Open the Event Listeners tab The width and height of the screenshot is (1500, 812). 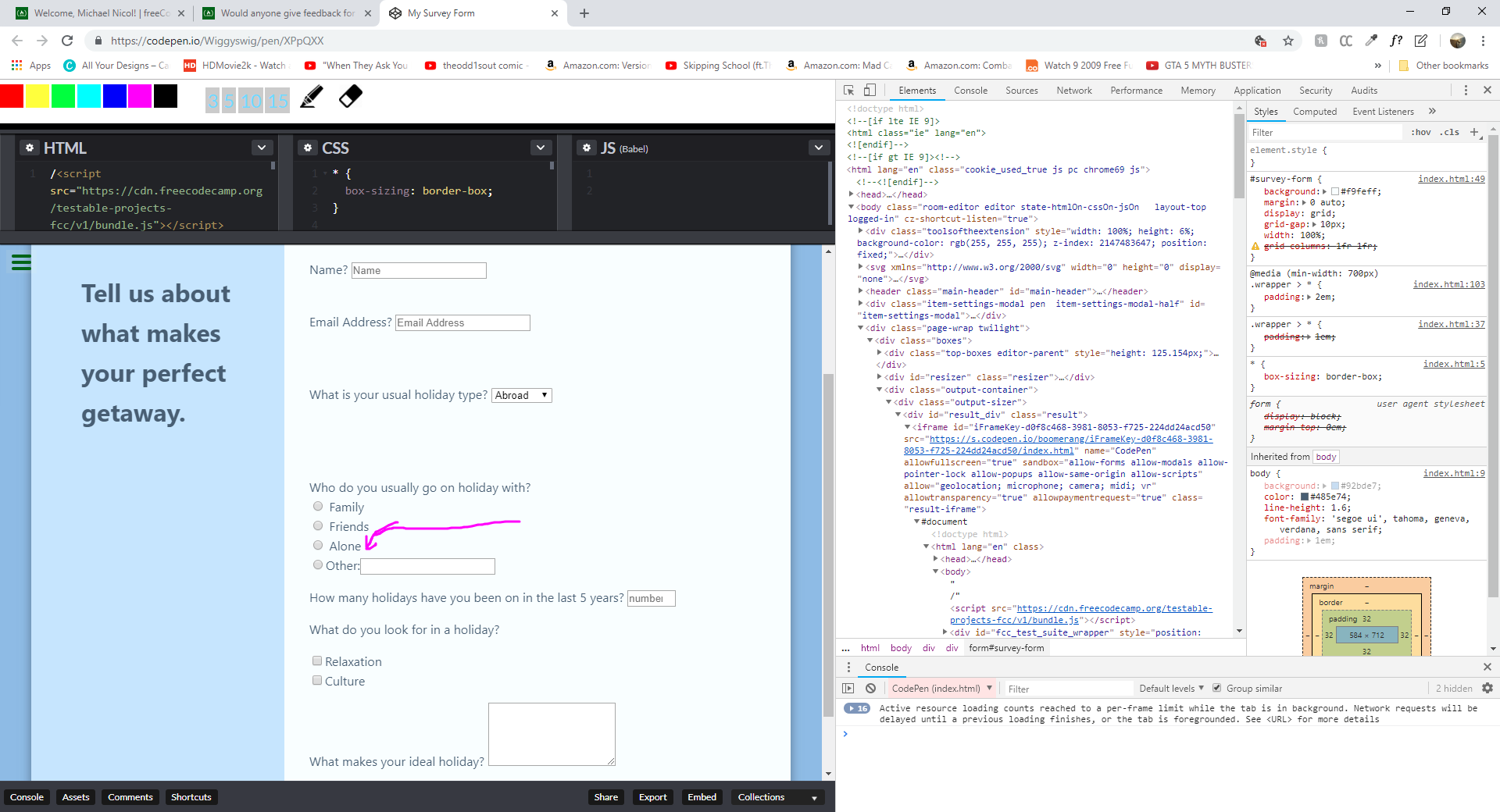point(1383,112)
